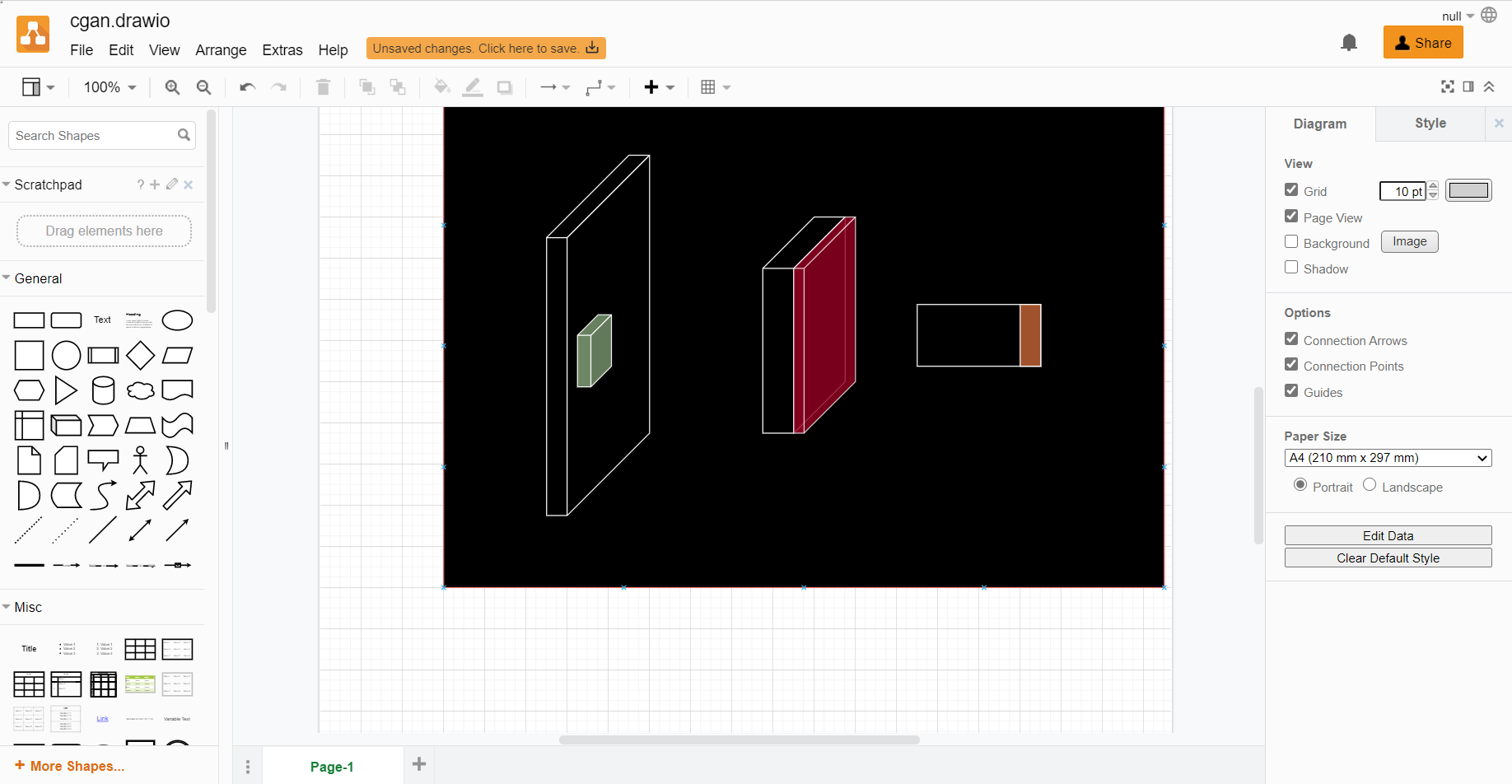Click the More Shapes link
Screen dimensions: 1512x784
[x=70, y=766]
